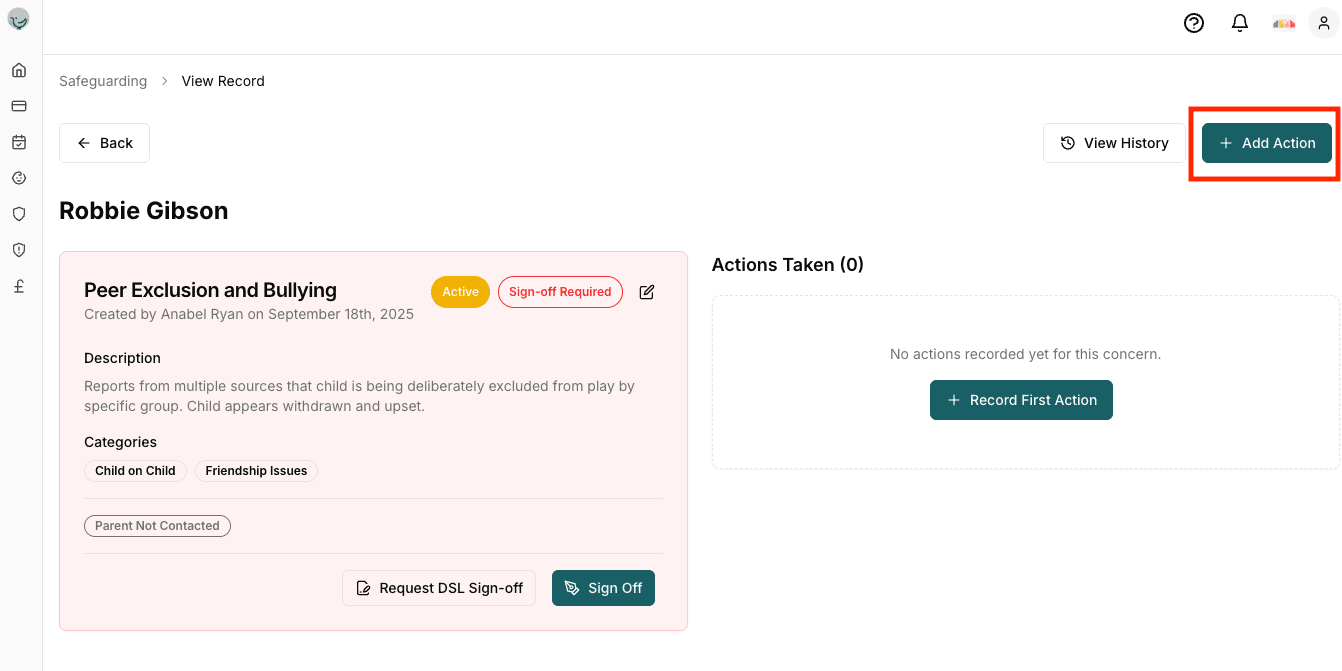Click the Parent Not Contacted badge
Viewport: 1342px width, 671px height.
click(157, 525)
